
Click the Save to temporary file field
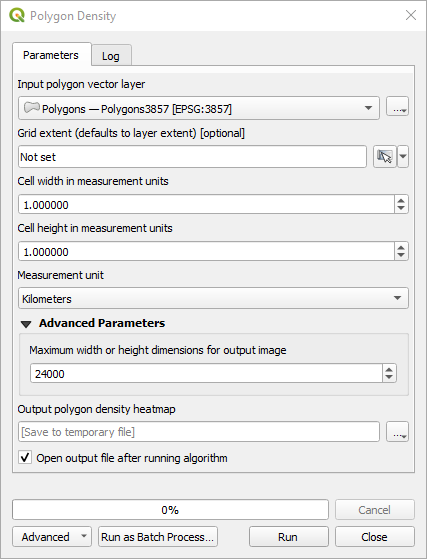(199, 432)
